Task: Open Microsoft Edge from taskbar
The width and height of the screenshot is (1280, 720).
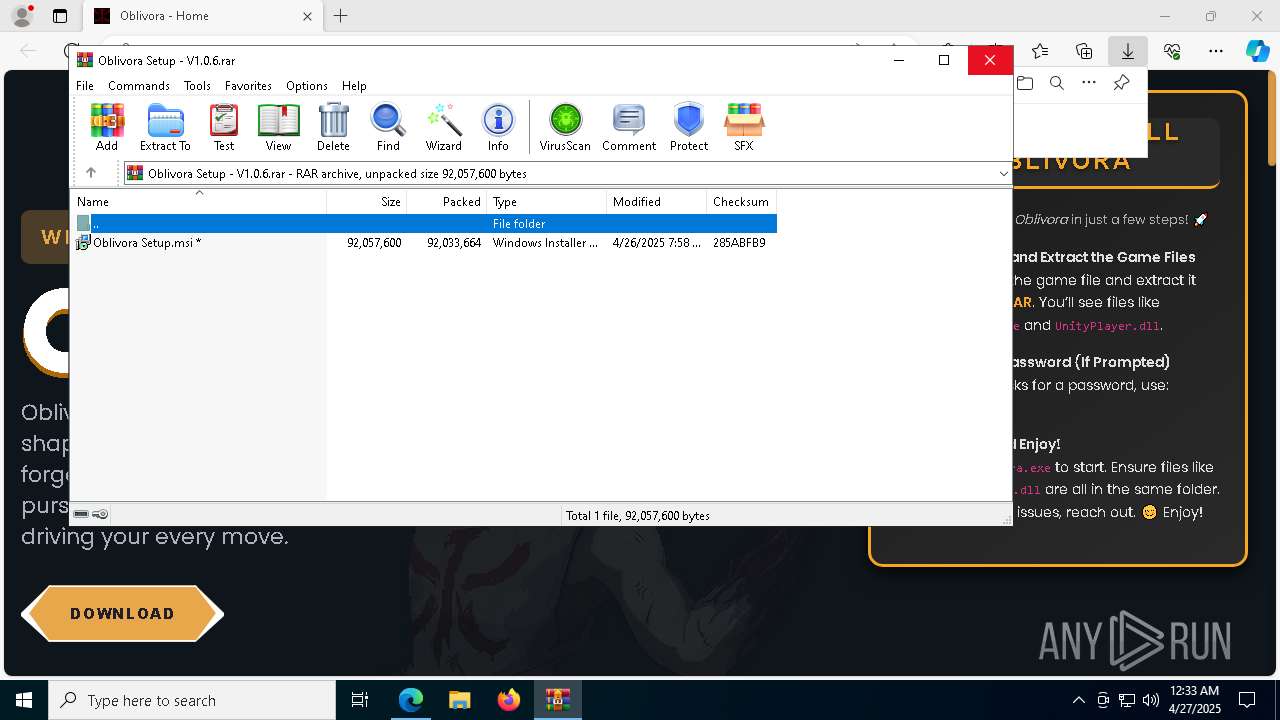Action: (x=410, y=700)
